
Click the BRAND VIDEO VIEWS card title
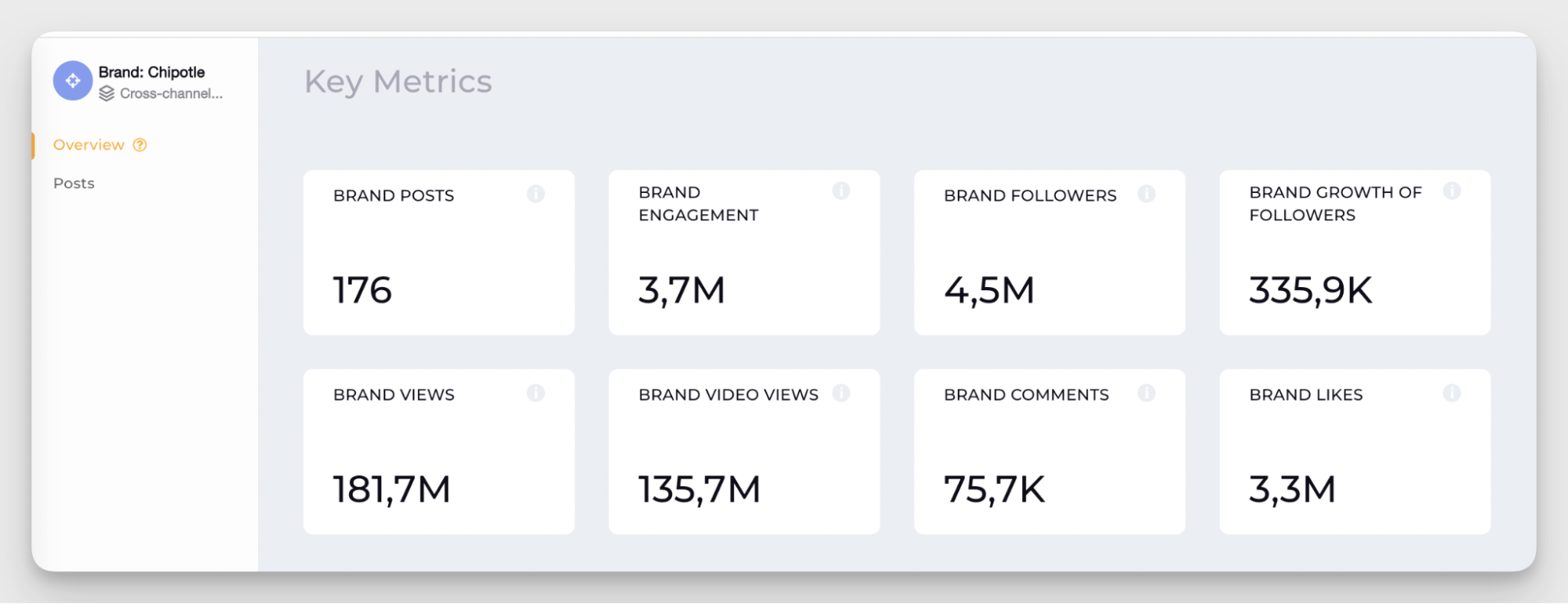click(728, 395)
